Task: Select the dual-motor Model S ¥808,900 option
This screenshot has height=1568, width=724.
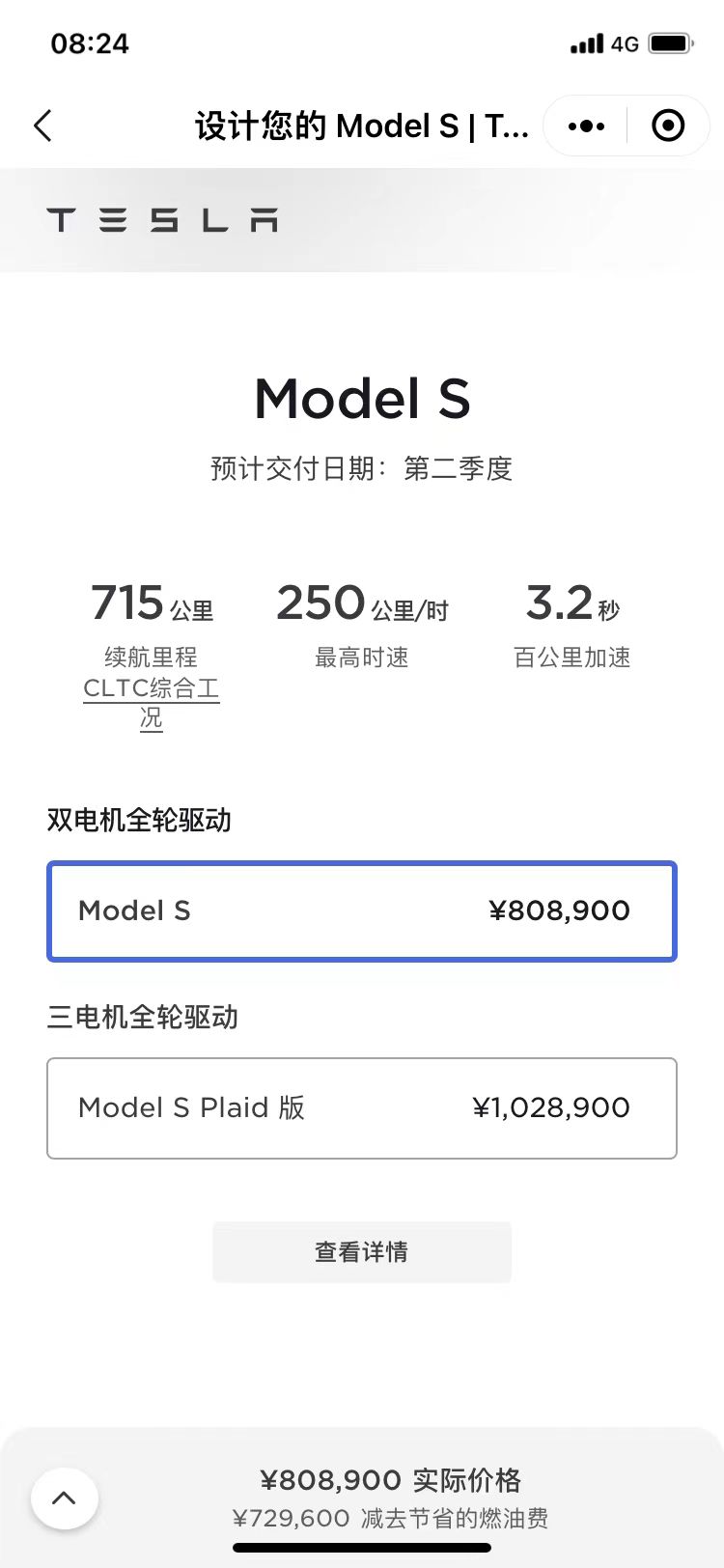Action: 362,910
